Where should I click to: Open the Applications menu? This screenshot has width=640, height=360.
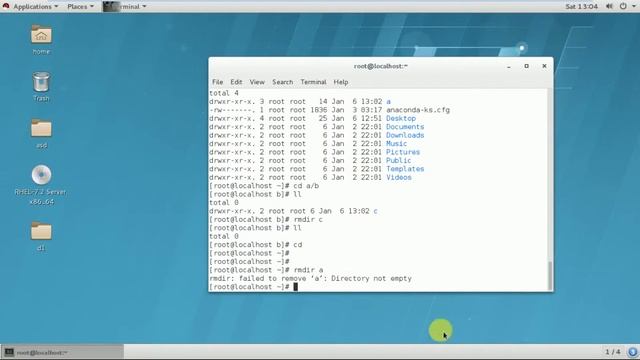(36, 7)
